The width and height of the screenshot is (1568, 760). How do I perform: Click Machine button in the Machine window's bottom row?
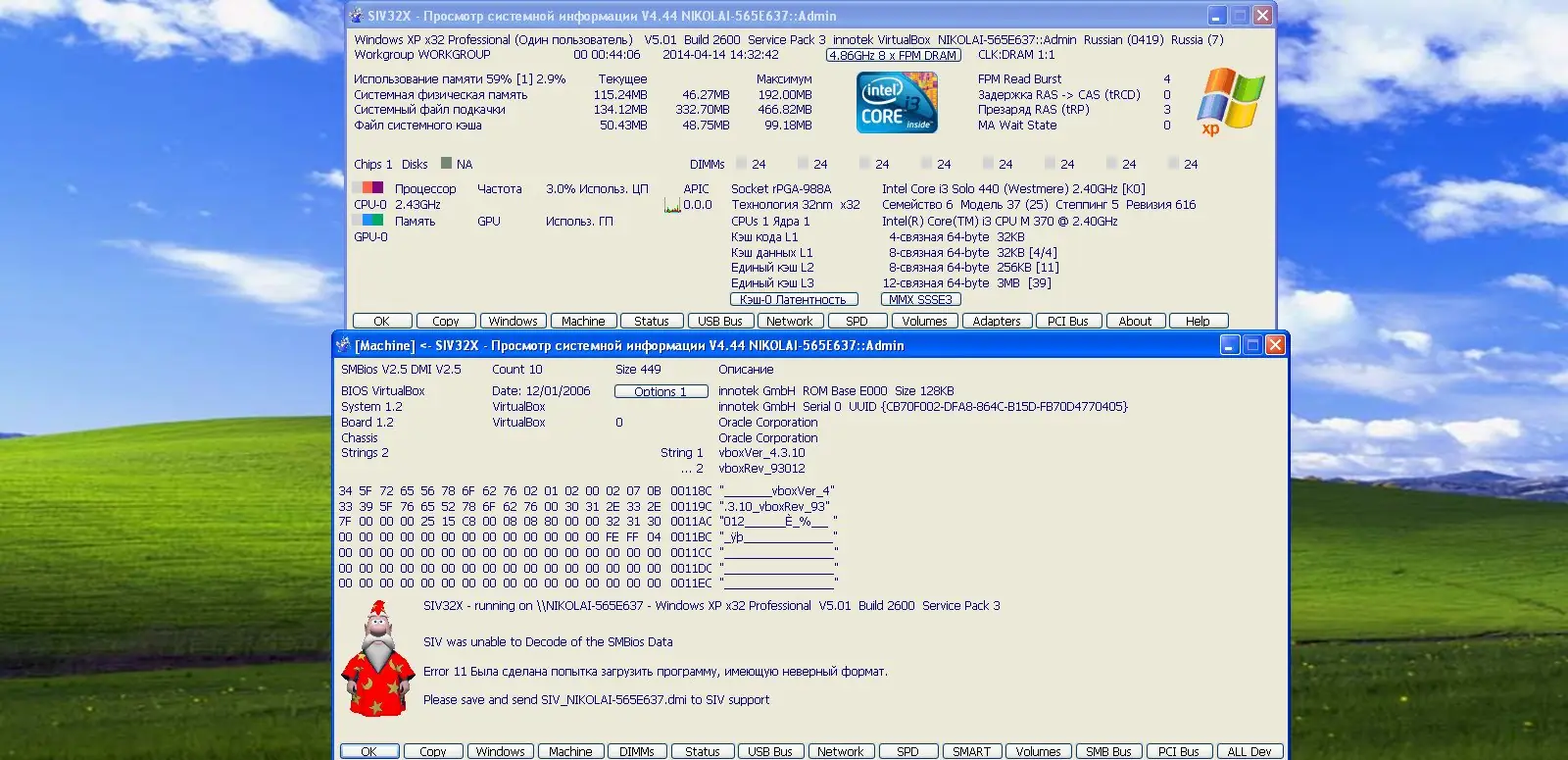tap(570, 751)
